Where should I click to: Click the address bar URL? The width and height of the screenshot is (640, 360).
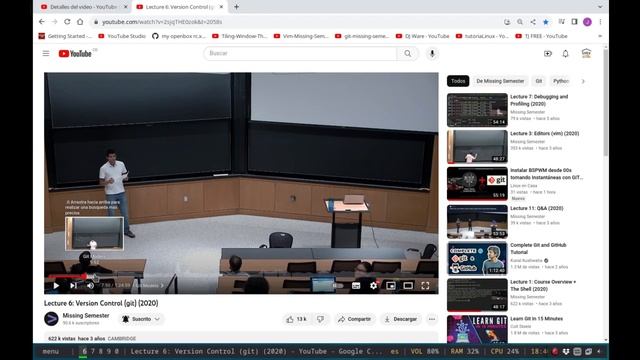[x=162, y=22]
